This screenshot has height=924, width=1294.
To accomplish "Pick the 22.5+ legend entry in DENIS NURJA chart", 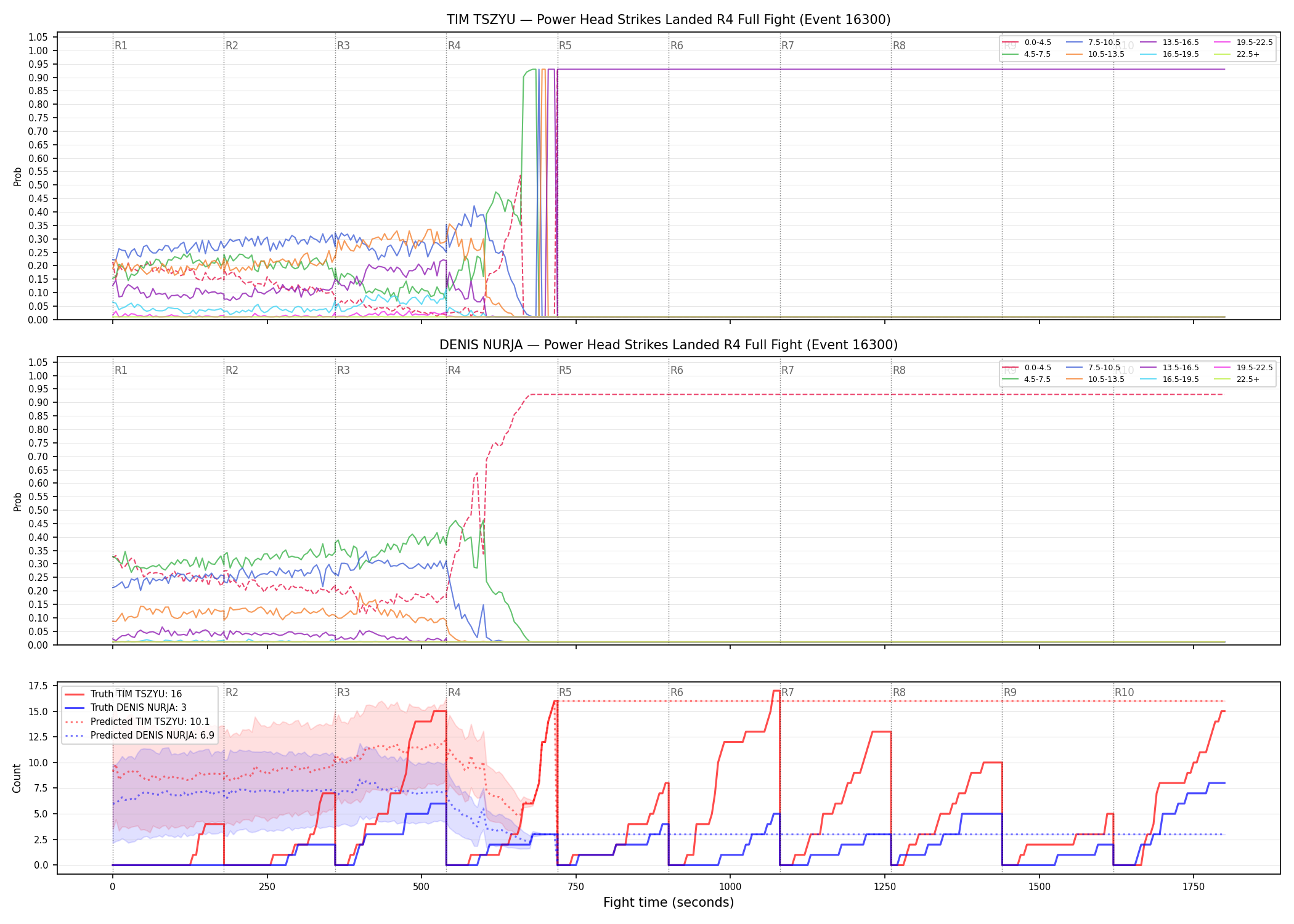I will click(x=1237, y=379).
